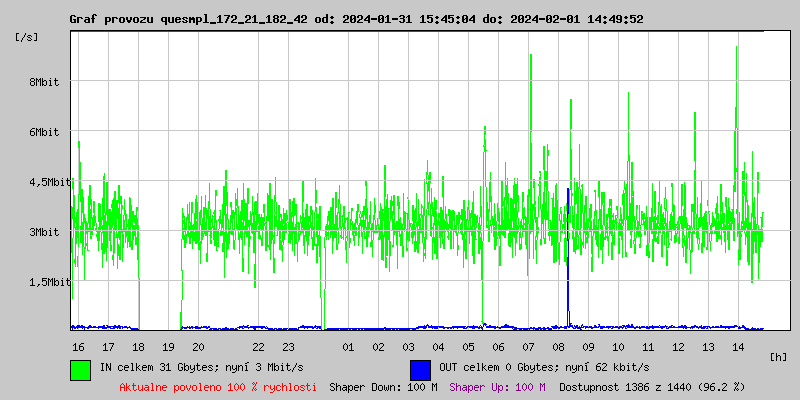
Task: Click the [/s] unit label at top left
Action: pyautogui.click(x=27, y=37)
